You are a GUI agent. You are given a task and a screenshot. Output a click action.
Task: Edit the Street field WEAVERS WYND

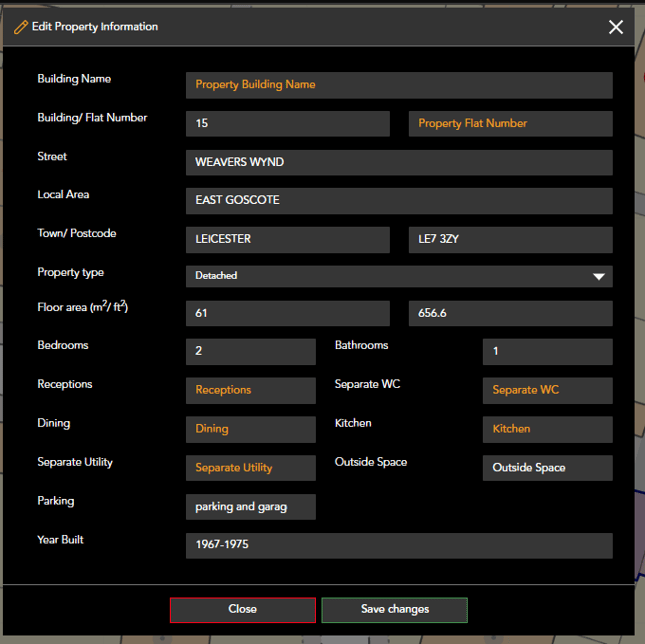pos(398,162)
